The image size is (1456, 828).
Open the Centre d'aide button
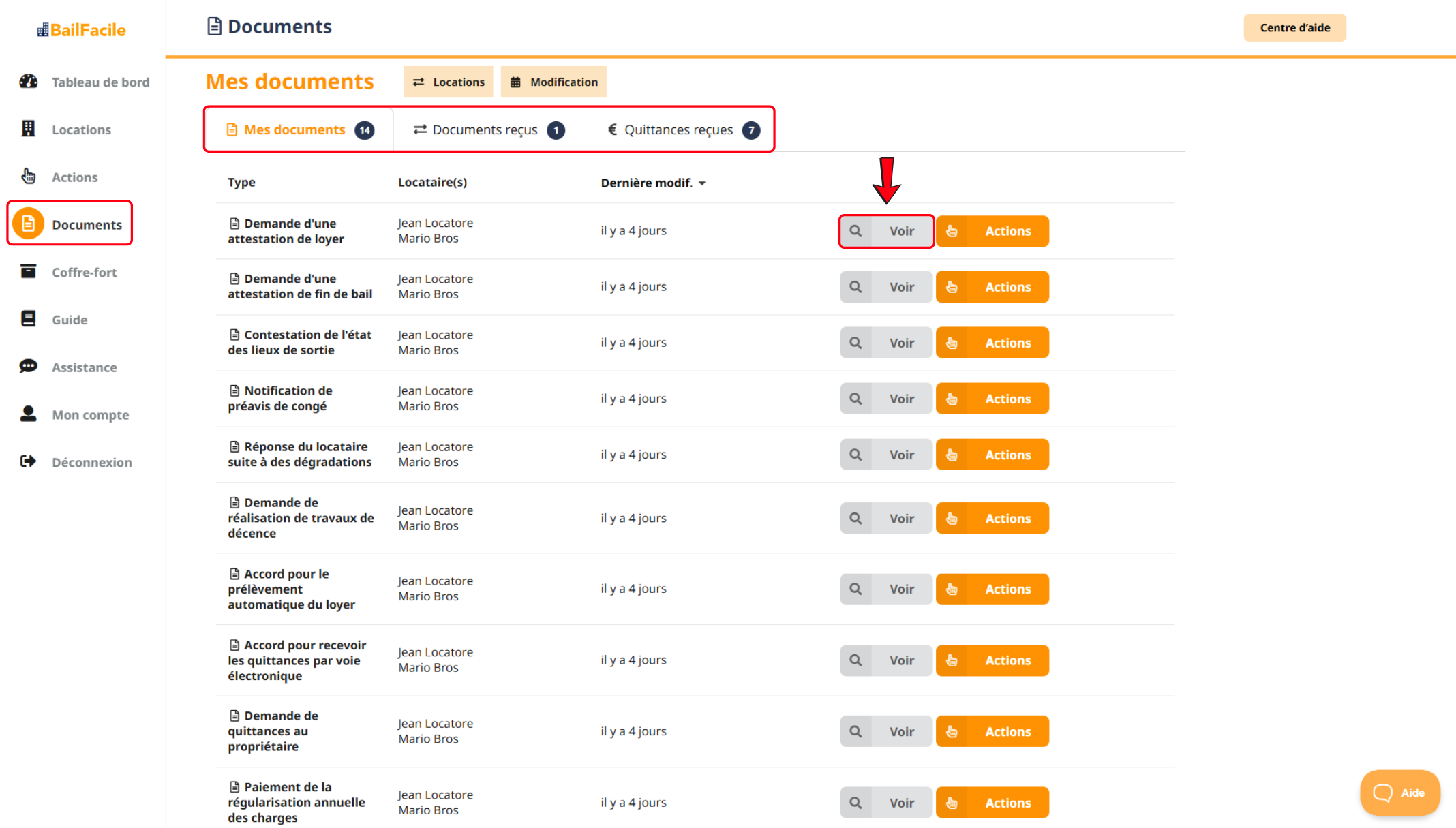pos(1294,28)
